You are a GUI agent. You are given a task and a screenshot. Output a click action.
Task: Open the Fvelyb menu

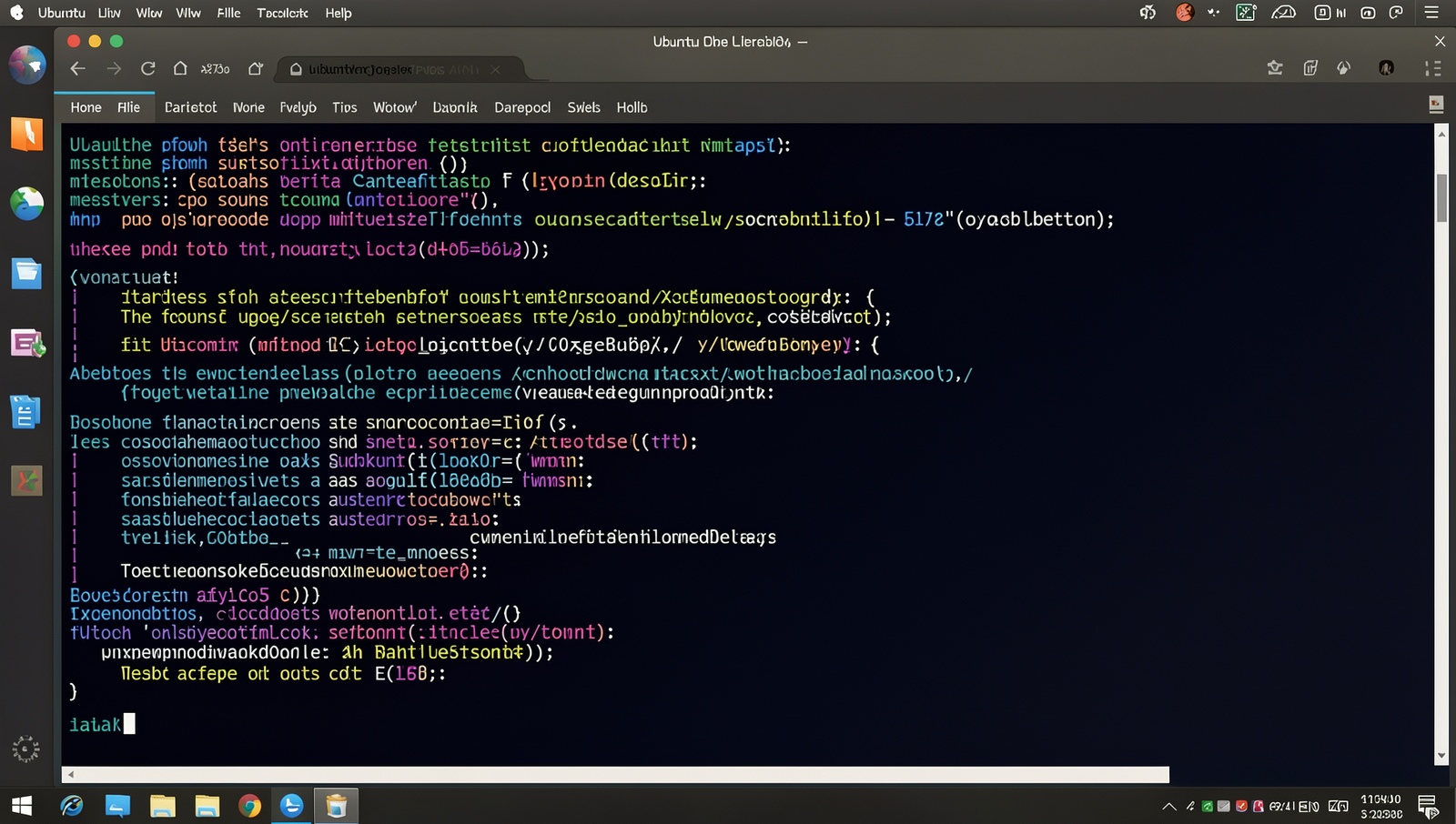click(x=298, y=107)
